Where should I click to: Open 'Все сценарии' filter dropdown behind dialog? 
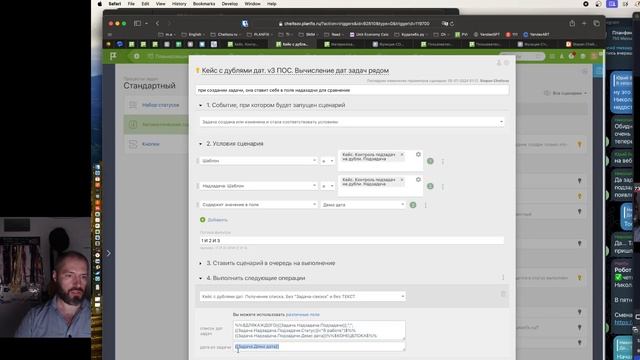tap(567, 93)
